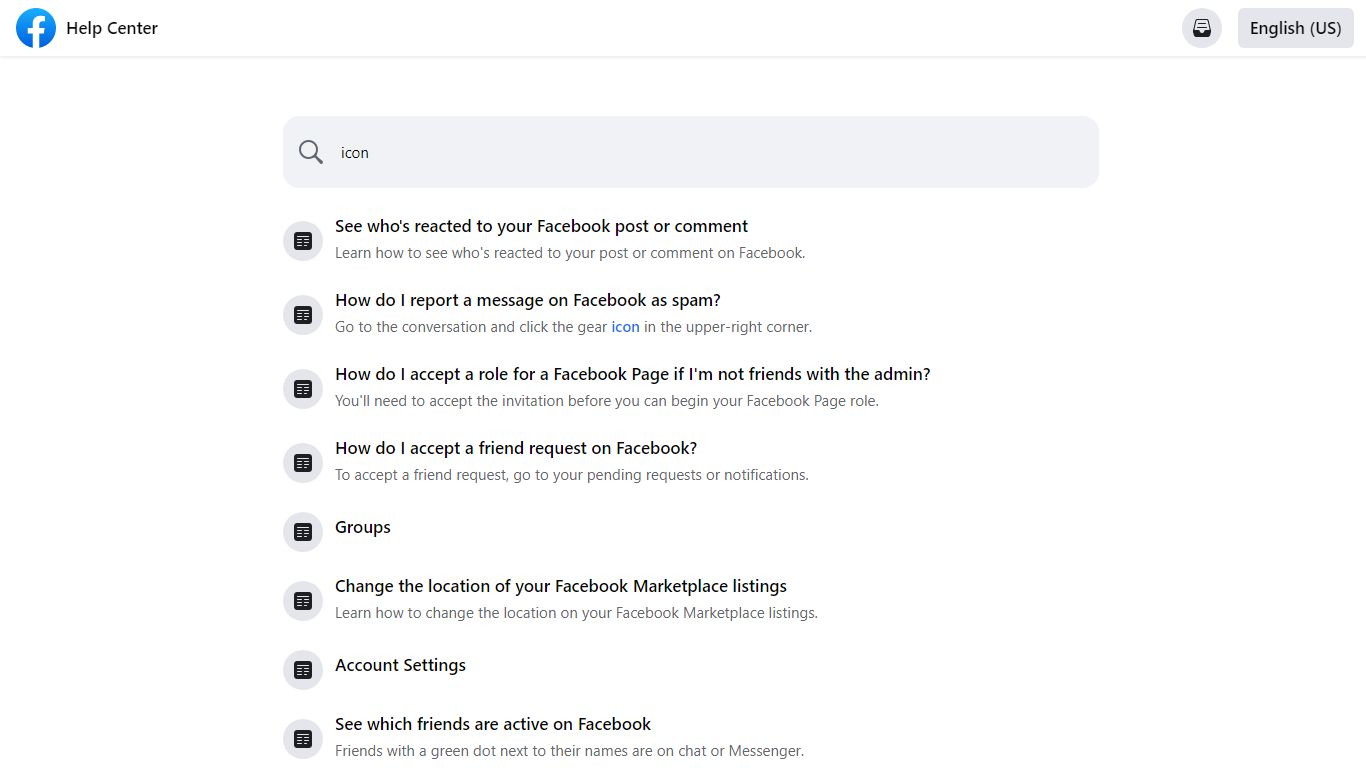Open "How do I report a message as spam?"

pos(528,300)
